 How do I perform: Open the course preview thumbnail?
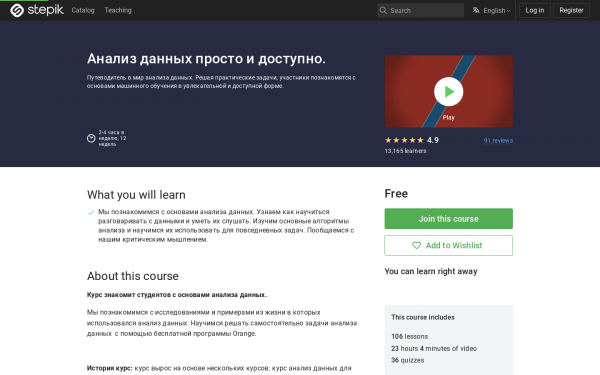448,91
